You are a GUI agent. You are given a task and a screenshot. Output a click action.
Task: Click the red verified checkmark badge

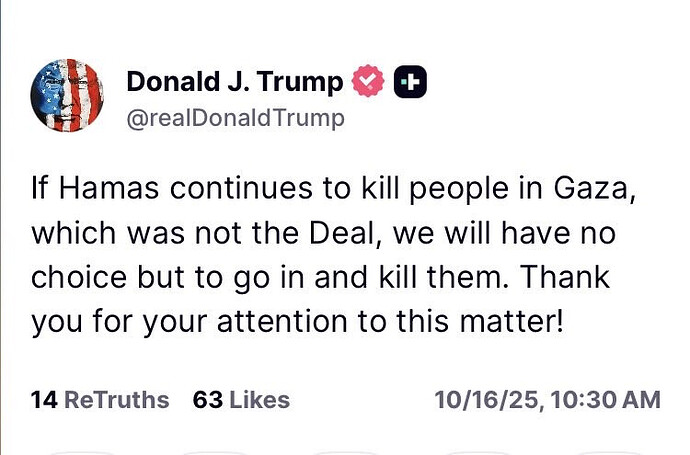[x=371, y=82]
